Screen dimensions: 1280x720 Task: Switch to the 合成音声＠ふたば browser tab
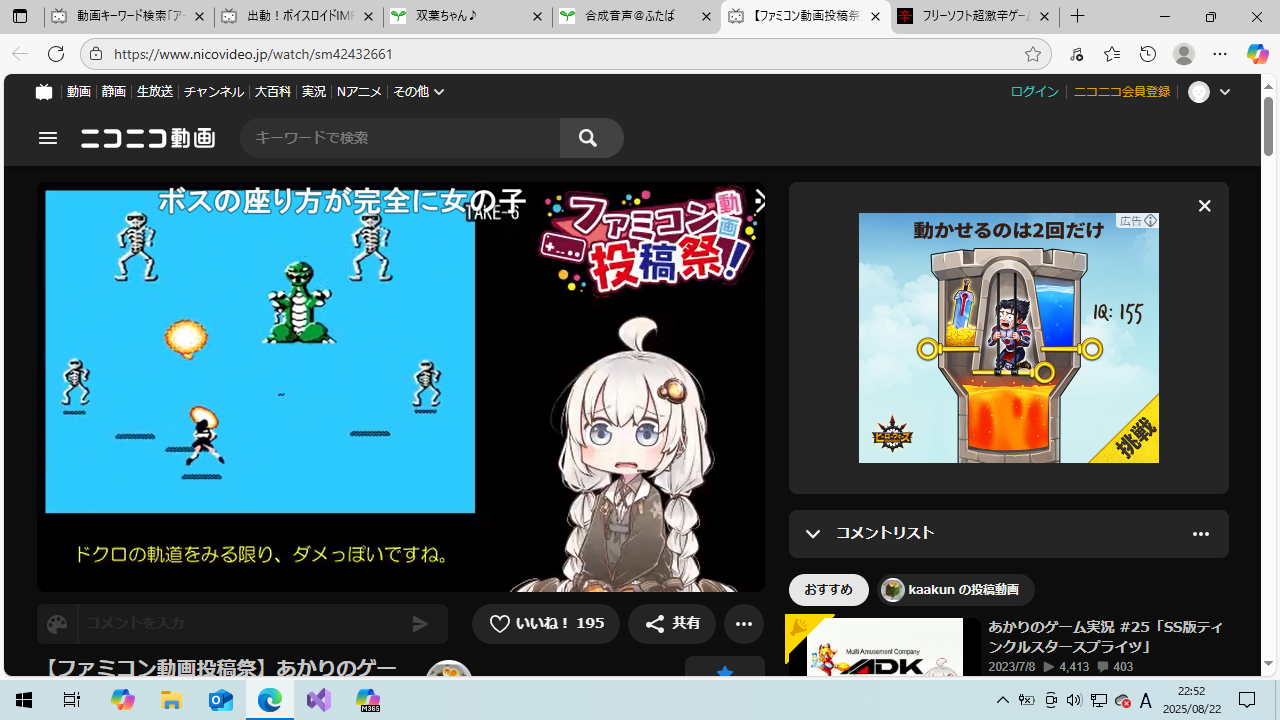coord(637,17)
